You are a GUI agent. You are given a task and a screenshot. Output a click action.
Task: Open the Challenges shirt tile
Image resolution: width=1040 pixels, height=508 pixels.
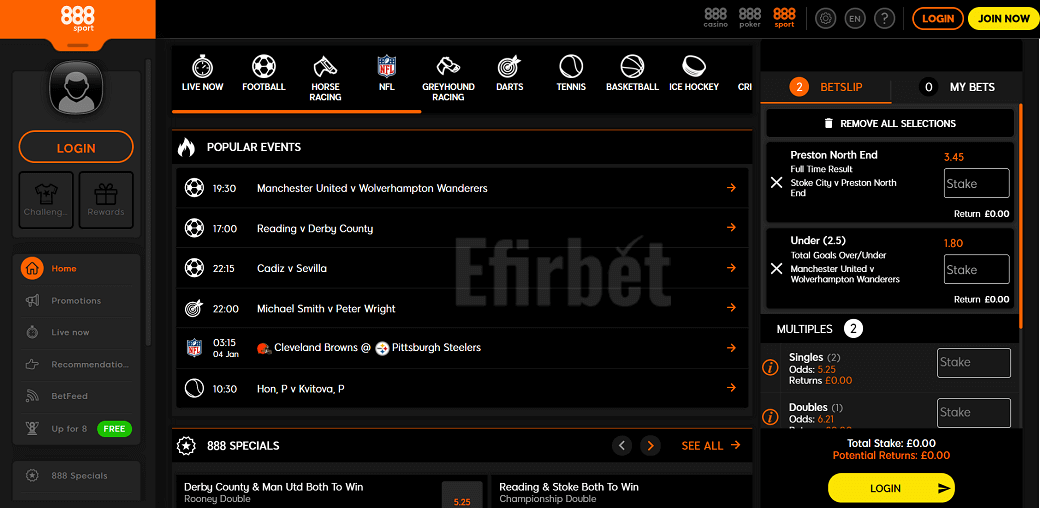click(46, 200)
